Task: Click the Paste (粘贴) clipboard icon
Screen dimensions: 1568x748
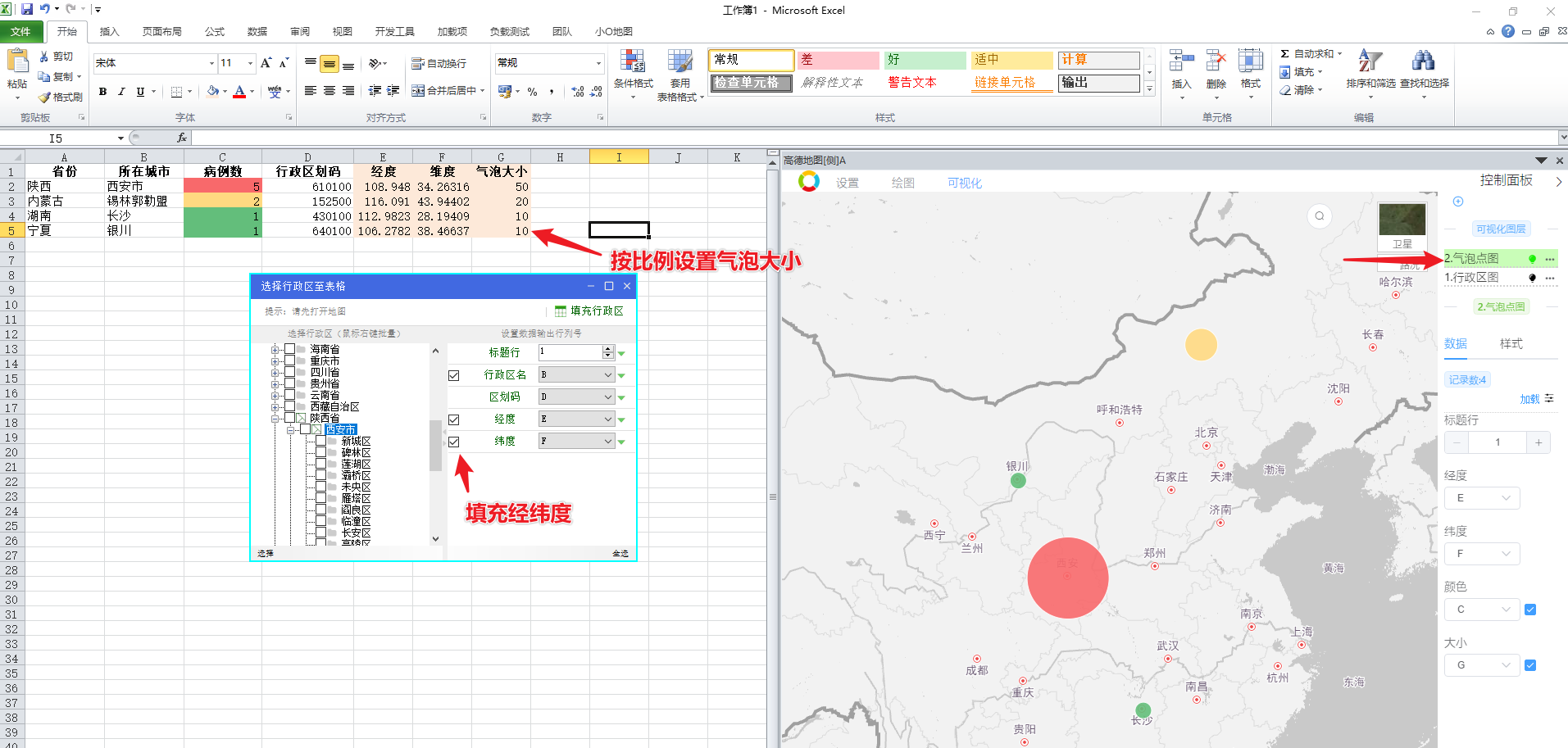Action: [16, 62]
